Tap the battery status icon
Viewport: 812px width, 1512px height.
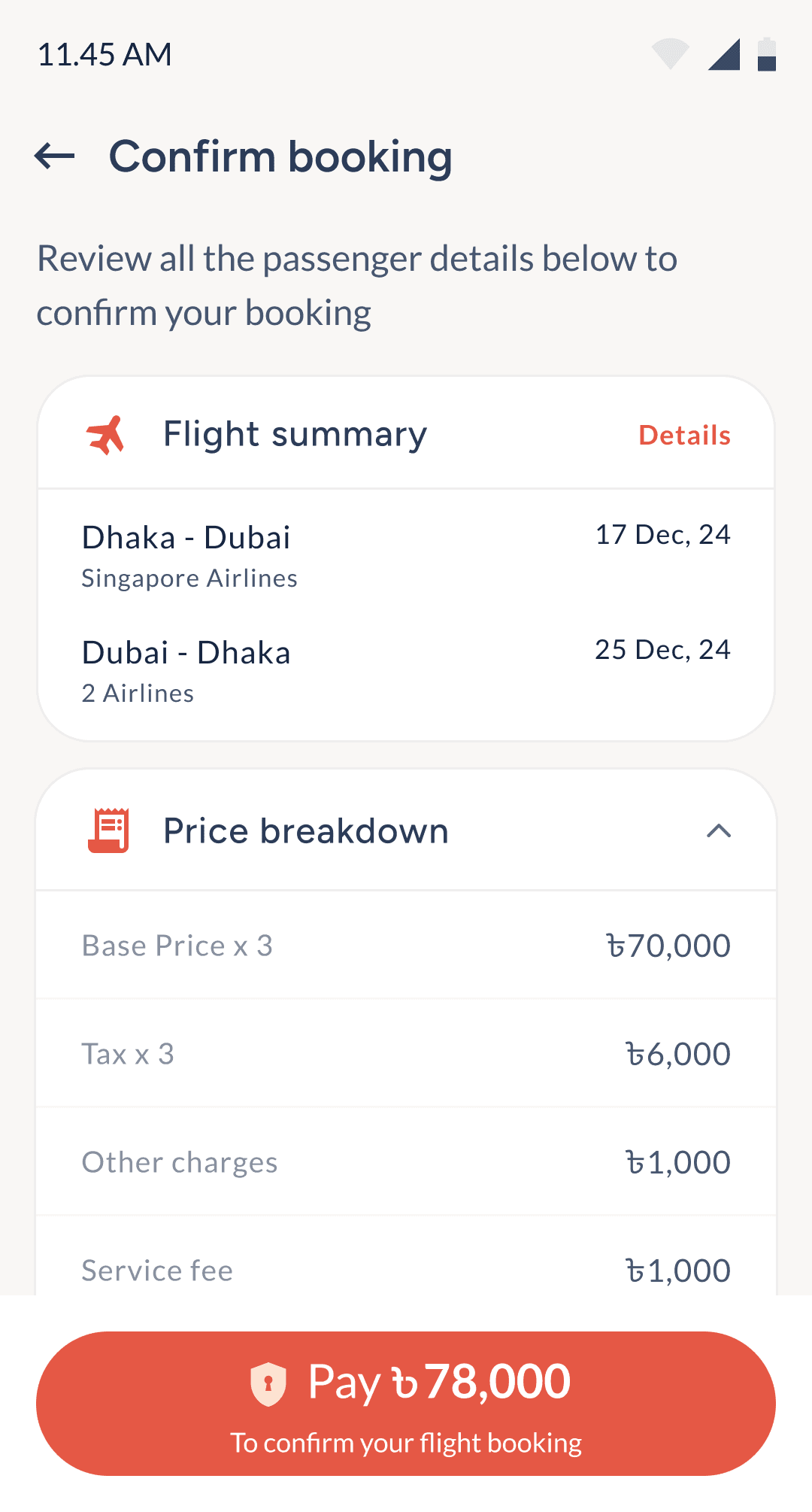(766, 54)
